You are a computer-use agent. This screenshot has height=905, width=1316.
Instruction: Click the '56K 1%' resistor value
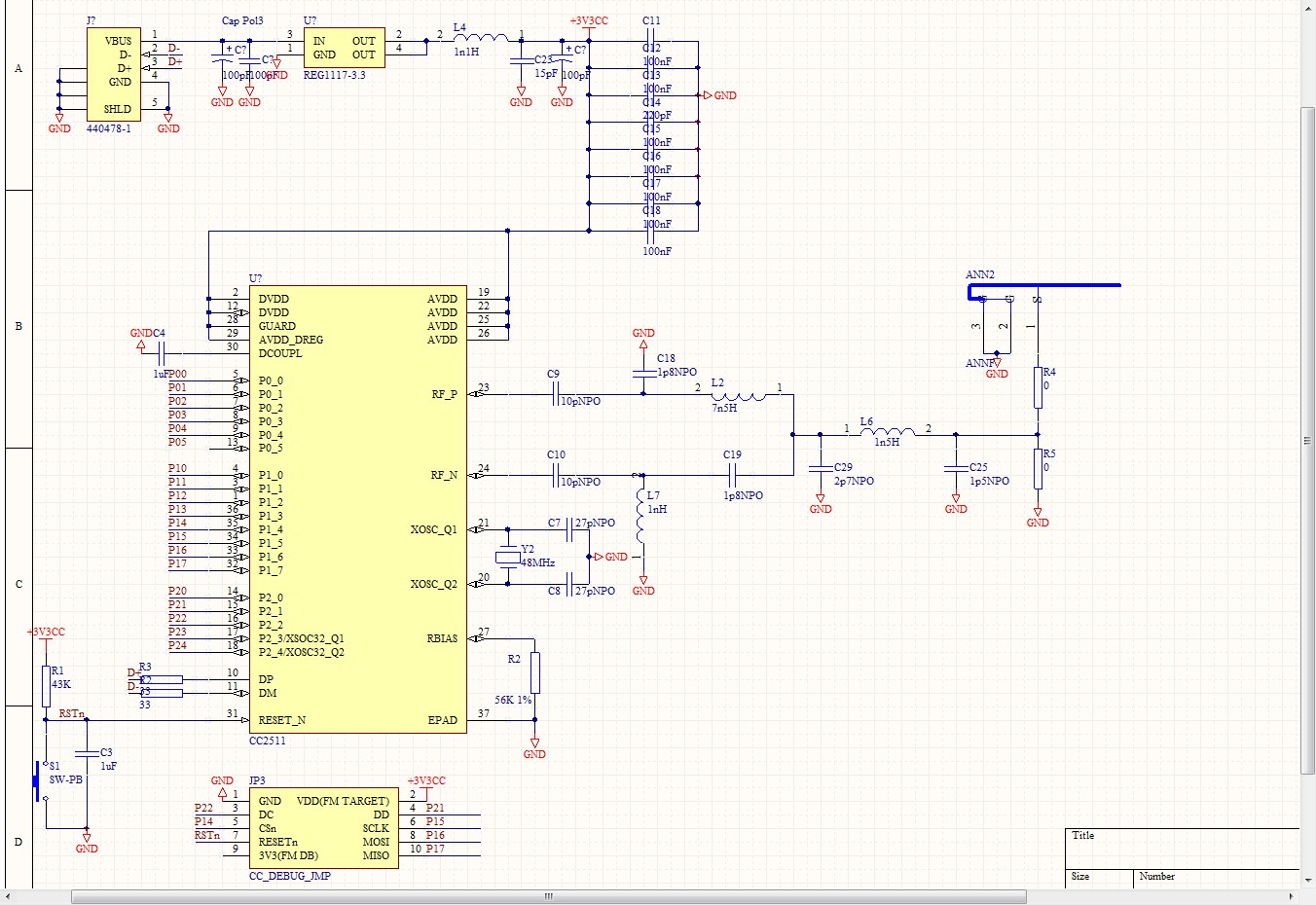click(513, 700)
